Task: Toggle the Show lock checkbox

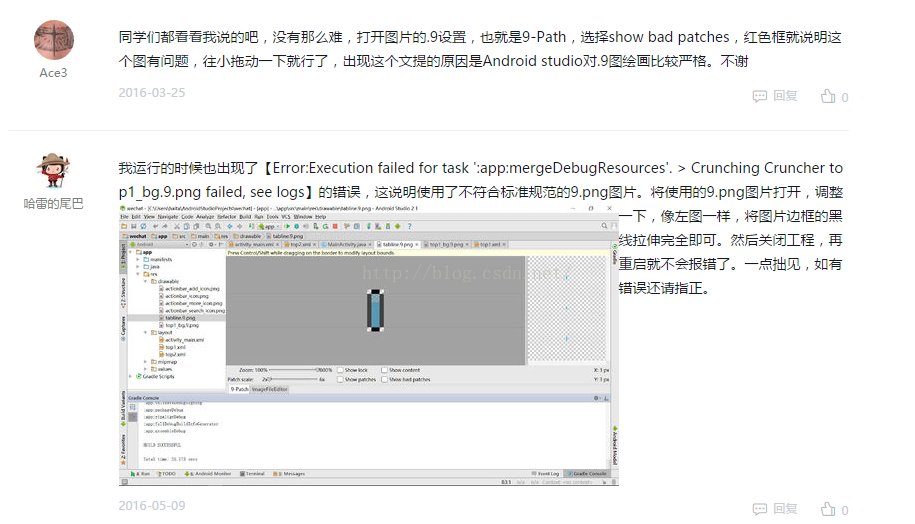Action: (340, 370)
